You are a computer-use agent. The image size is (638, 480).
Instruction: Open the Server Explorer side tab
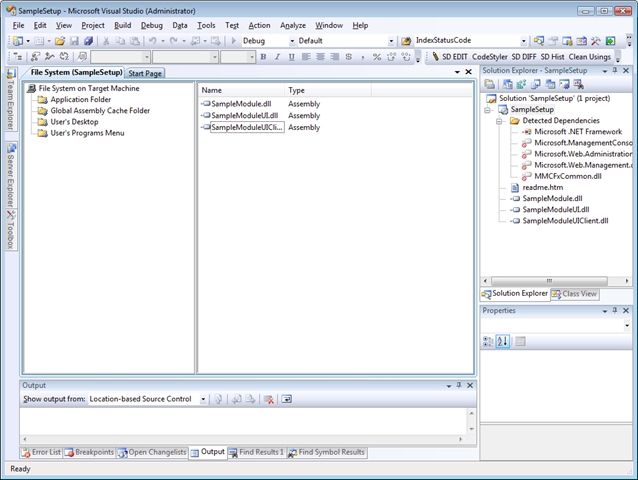[11, 175]
